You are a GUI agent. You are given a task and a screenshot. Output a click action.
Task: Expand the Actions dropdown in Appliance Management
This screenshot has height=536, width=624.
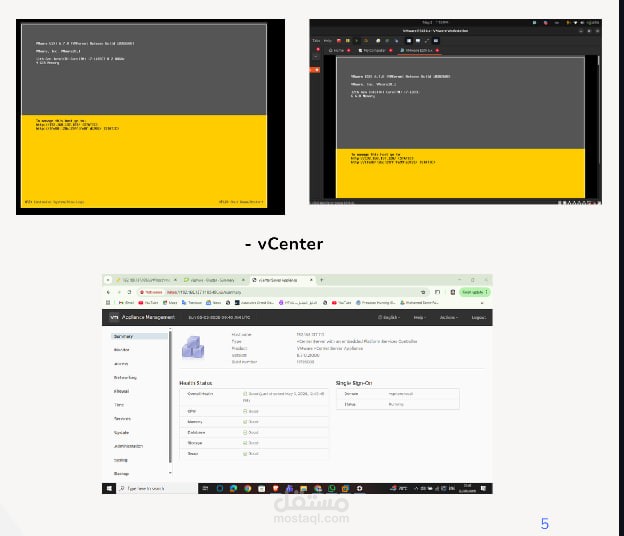point(448,318)
